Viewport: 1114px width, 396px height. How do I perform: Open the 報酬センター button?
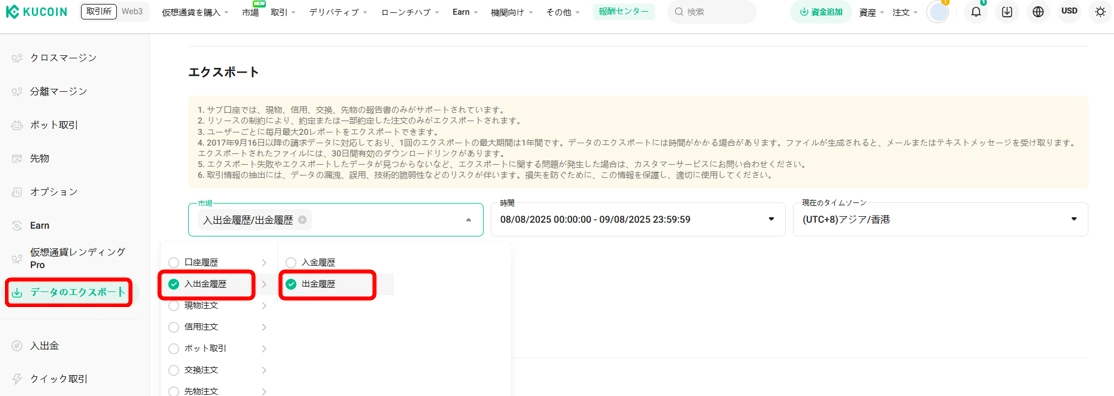[x=624, y=12]
